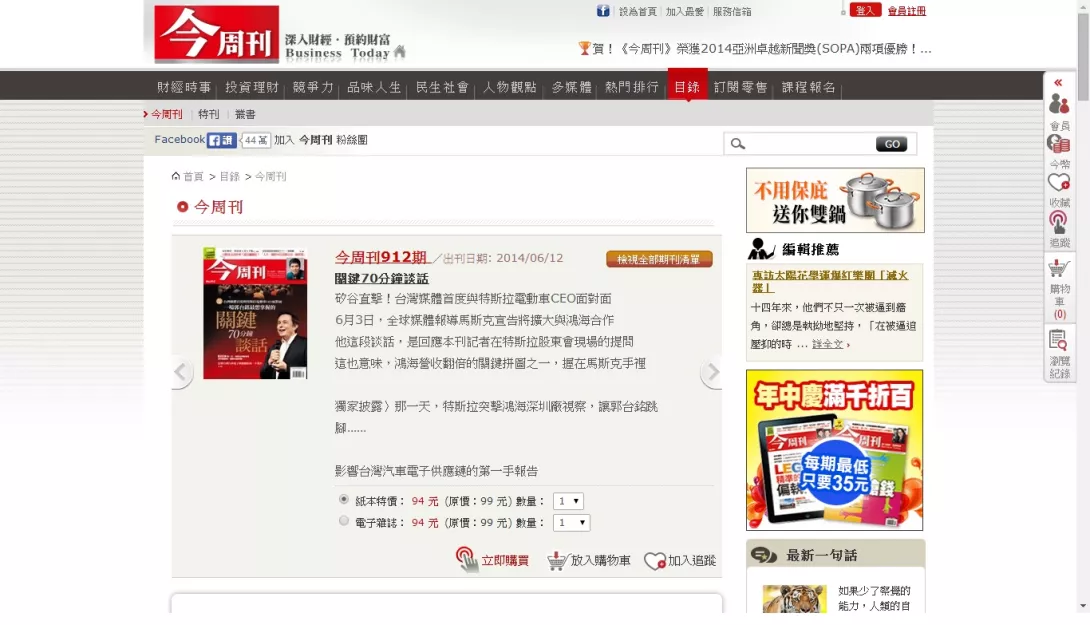Go to previous issue with left arrow
The height and width of the screenshot is (625, 1090).
coord(181,372)
